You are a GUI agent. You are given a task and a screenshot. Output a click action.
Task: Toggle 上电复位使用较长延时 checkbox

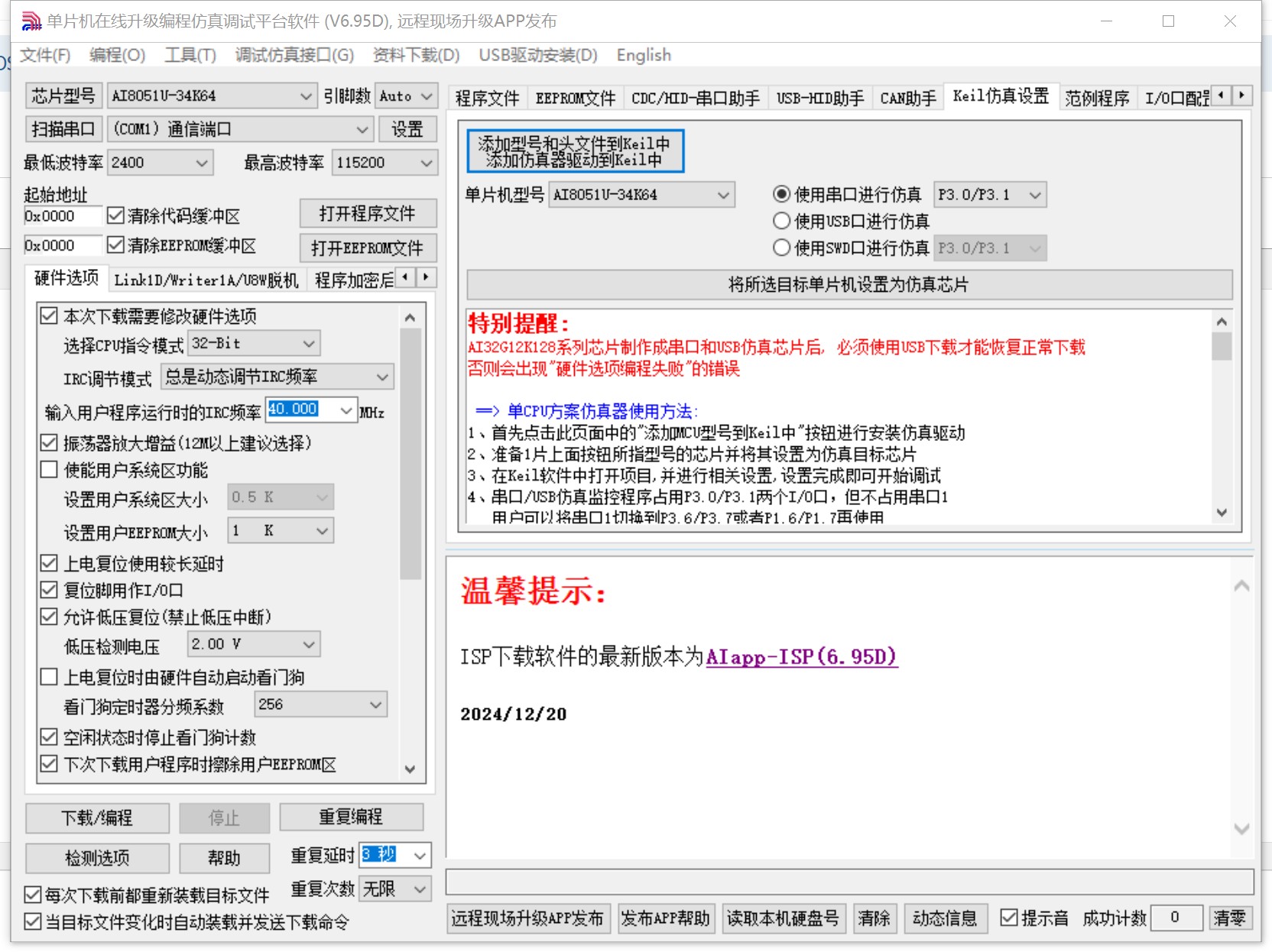49,563
